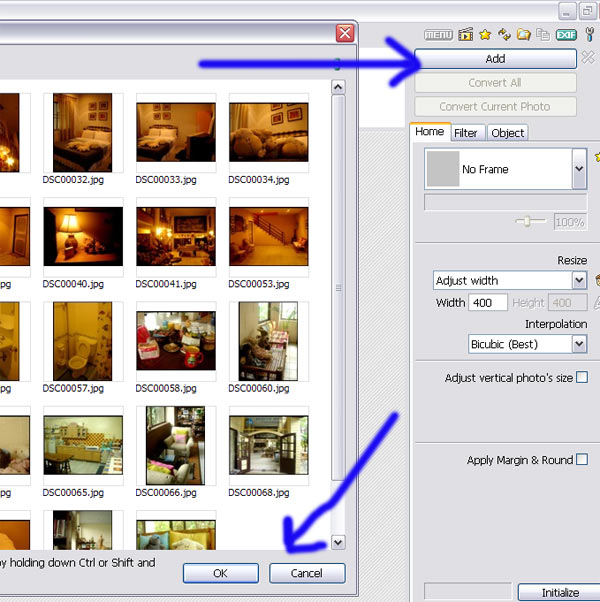Open settings with the wrench icon
This screenshot has height=602, width=600.
590,34
